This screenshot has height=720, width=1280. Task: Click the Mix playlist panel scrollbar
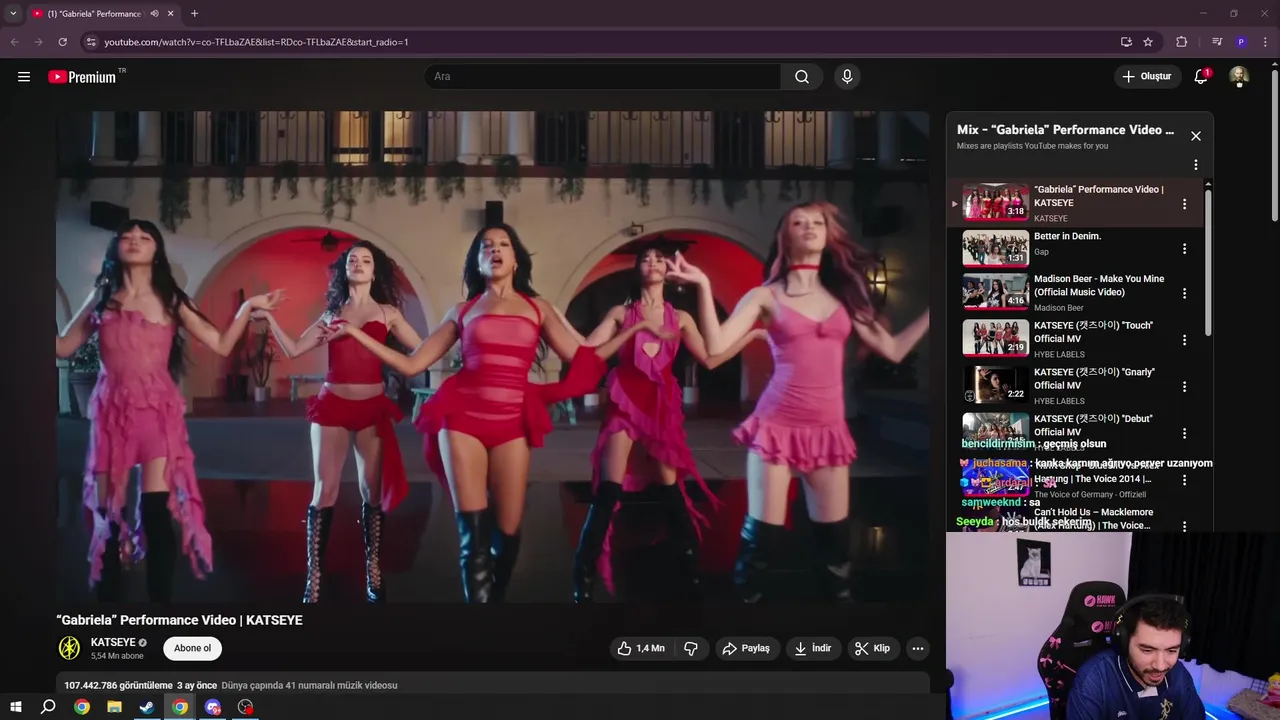point(1208,261)
